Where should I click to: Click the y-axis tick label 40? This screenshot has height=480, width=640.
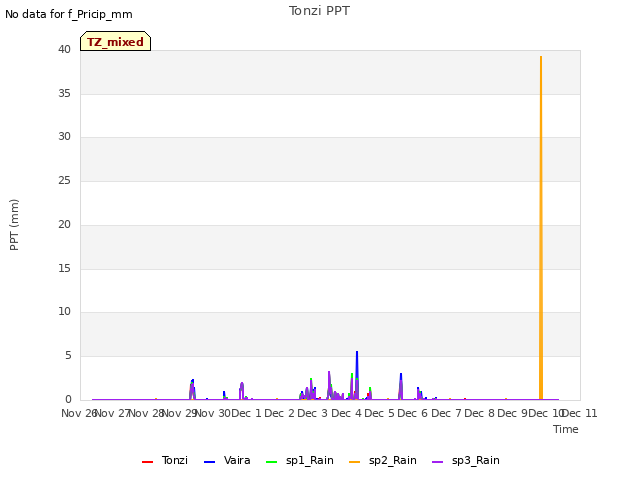pos(64,50)
